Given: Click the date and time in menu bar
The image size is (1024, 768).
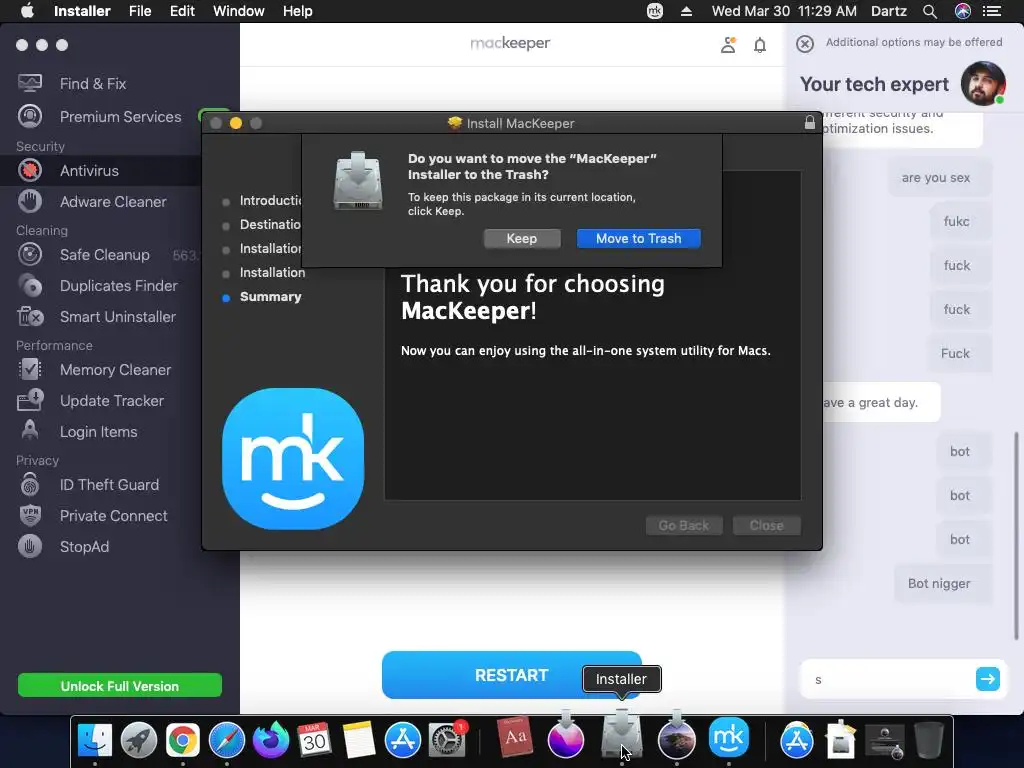Looking at the screenshot, I should pos(784,11).
